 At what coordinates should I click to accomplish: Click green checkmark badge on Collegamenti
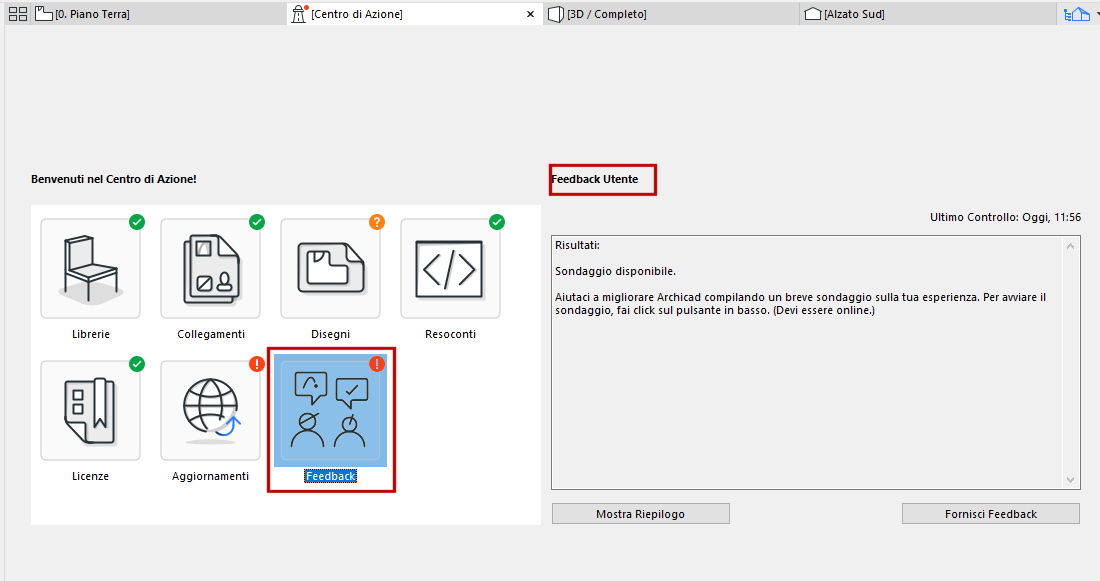coord(257,222)
